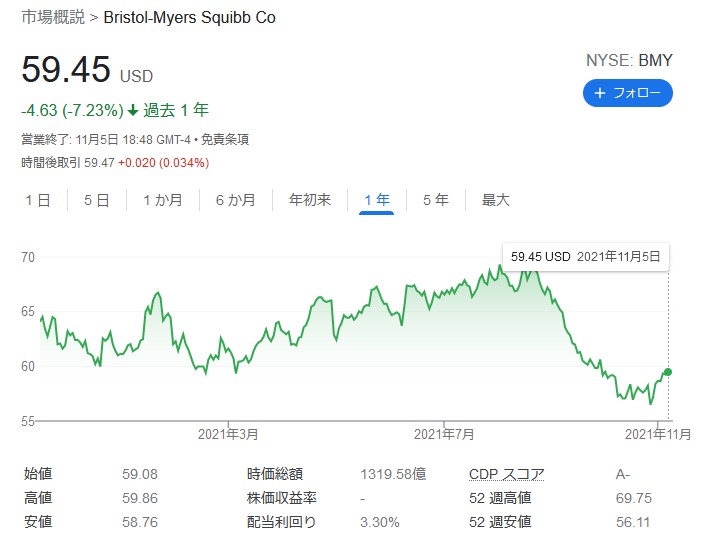Click the after-hours value 59.47
Viewport: 706px width, 541px height.
(x=100, y=162)
